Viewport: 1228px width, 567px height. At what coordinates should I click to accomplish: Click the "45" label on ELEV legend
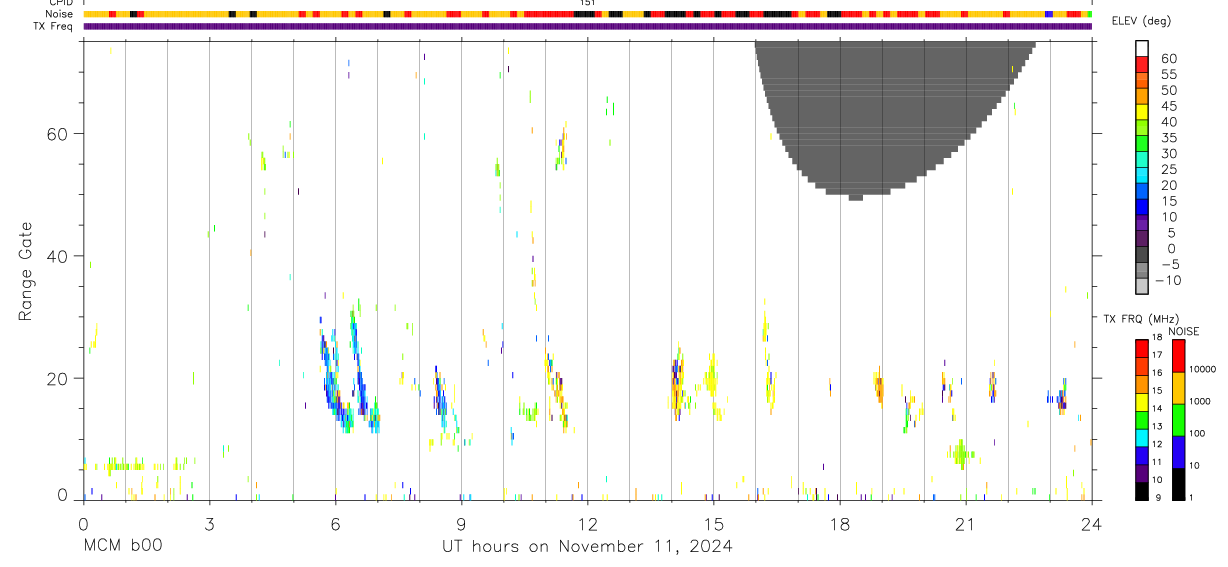click(1168, 106)
